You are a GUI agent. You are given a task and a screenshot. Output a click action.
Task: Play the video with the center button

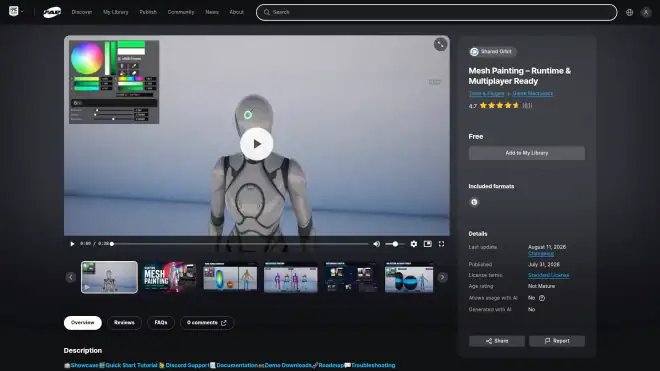256,144
